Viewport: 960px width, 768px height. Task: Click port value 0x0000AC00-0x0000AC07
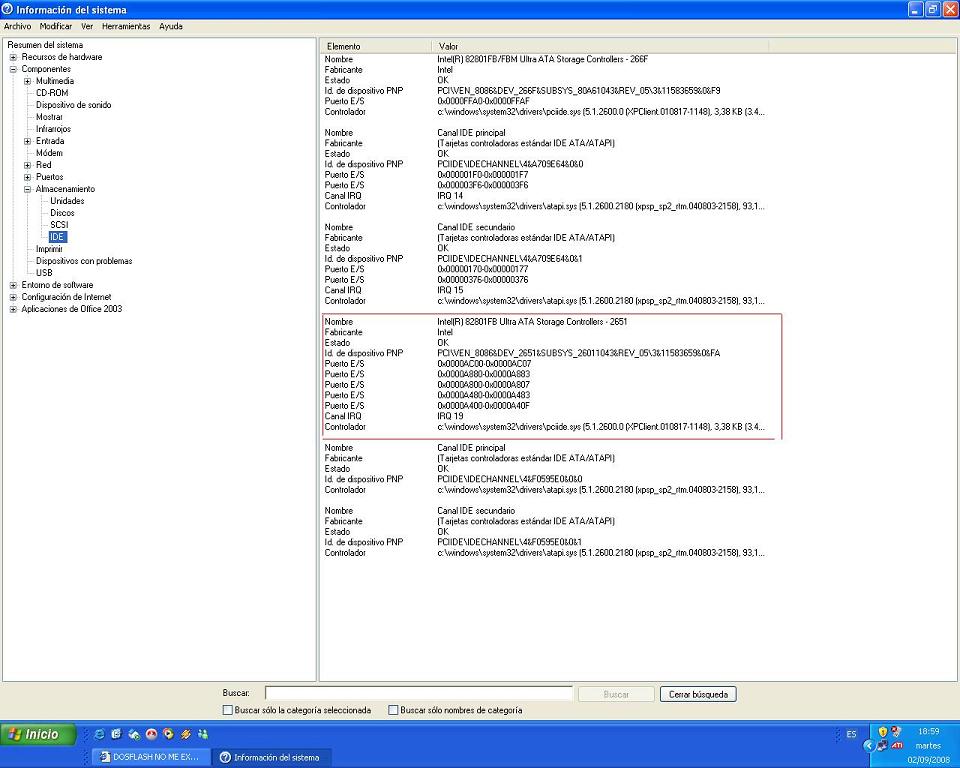point(484,363)
